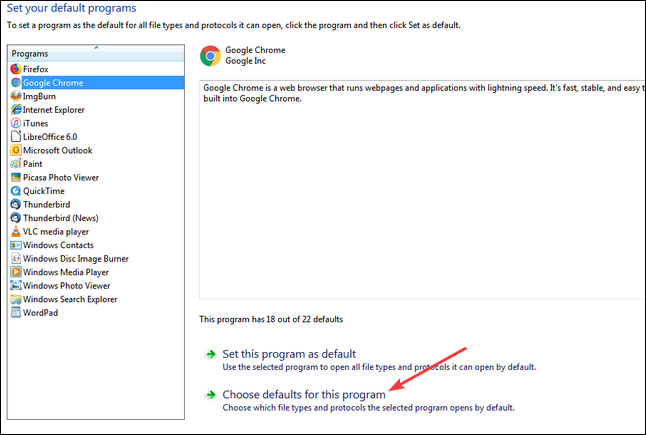Select the Internet Explorer icon
The width and height of the screenshot is (646, 435).
(16, 110)
